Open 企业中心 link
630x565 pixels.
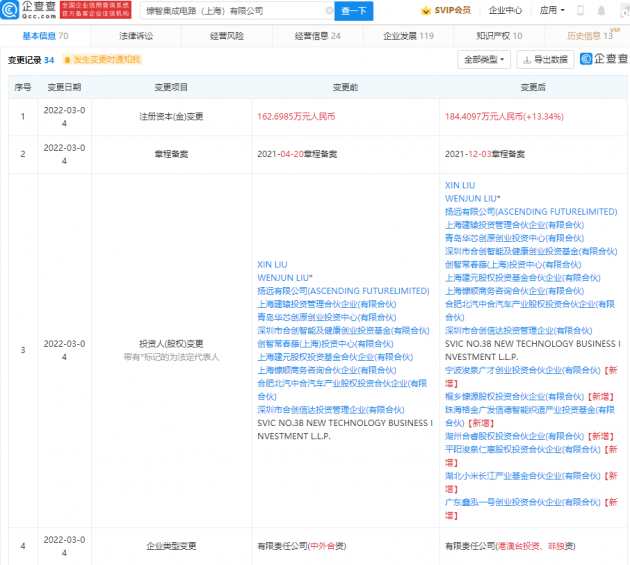(505, 10)
